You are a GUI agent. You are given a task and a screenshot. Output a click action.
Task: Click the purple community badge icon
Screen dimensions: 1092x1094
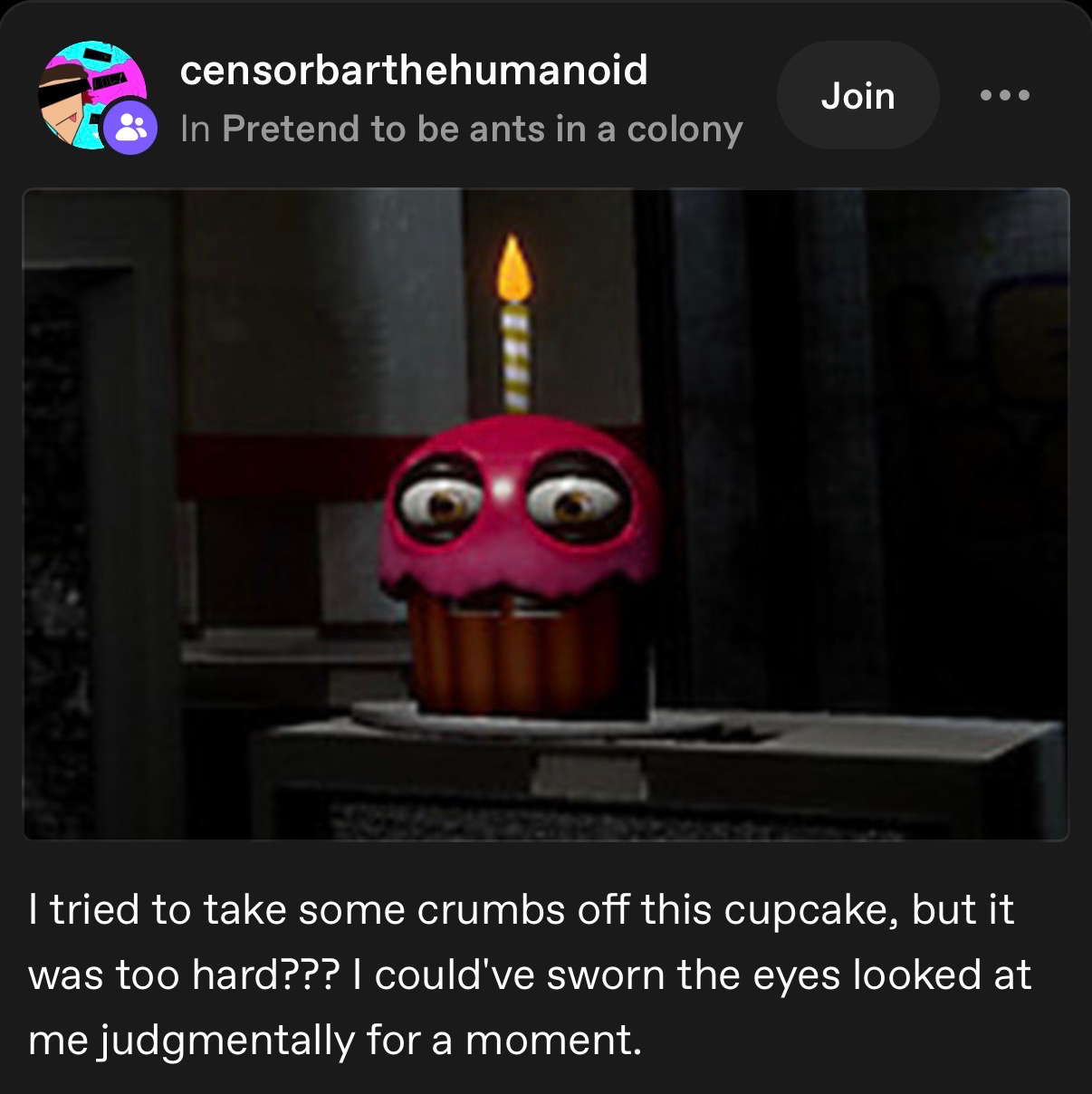tap(131, 128)
